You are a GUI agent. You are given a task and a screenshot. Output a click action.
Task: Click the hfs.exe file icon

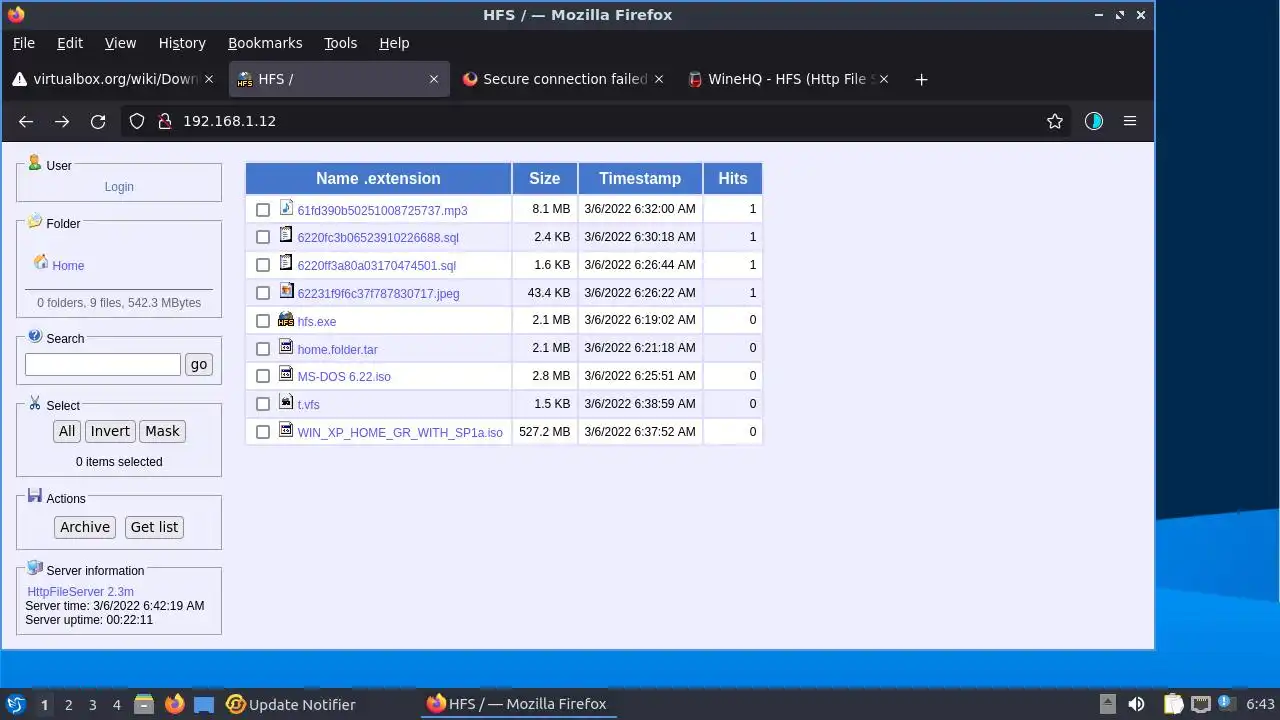pyautogui.click(x=286, y=320)
